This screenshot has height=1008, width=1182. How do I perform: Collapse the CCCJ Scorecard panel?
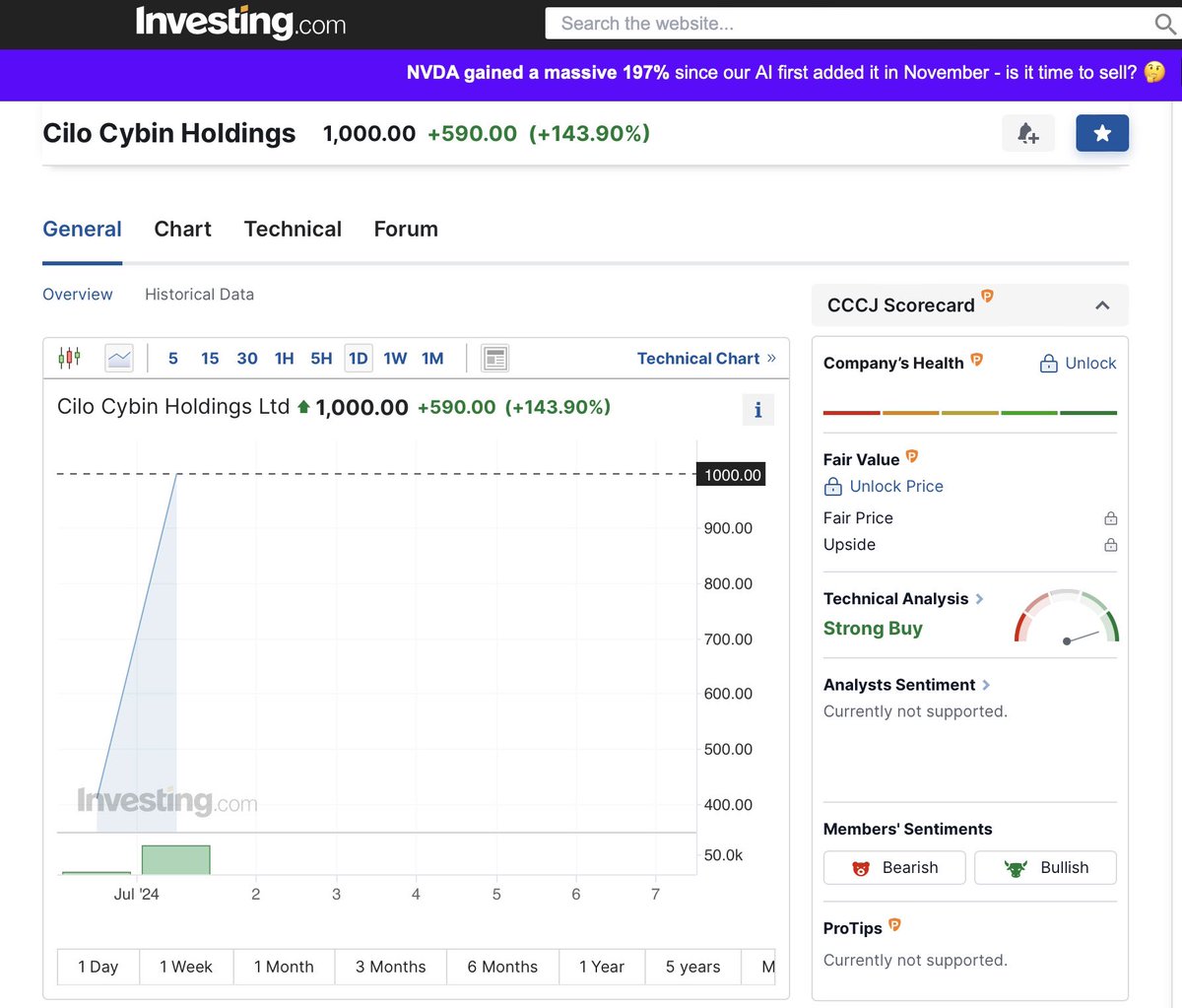1102,305
